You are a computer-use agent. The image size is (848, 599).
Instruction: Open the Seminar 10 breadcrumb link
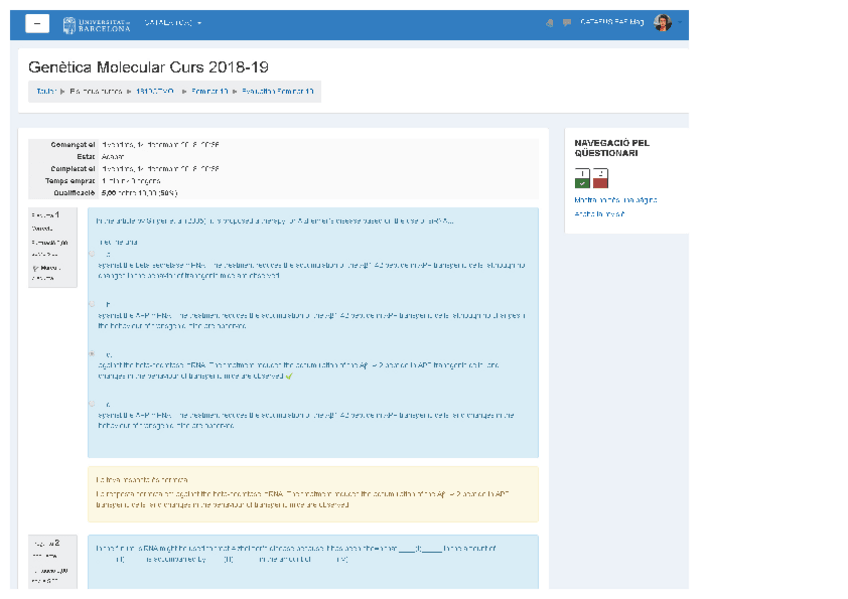[x=210, y=91]
